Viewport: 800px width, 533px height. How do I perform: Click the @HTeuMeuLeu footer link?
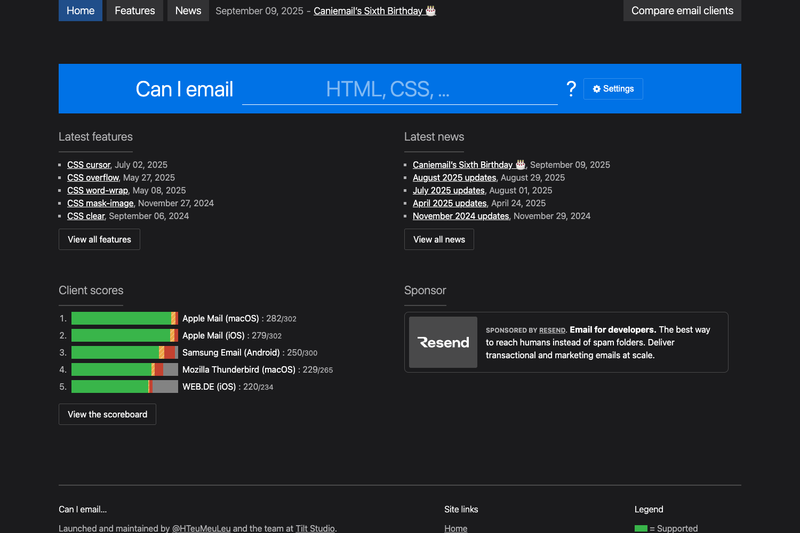201,528
